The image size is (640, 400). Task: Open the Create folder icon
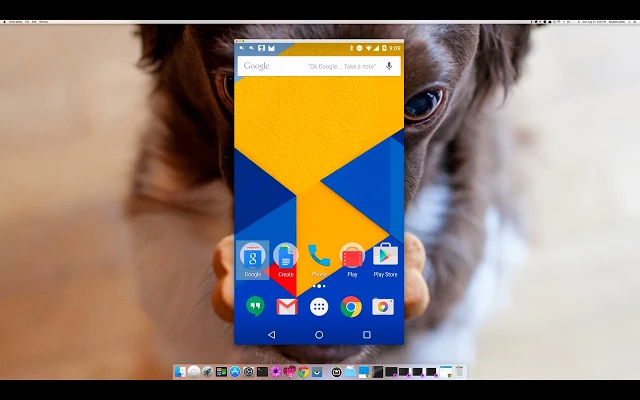click(x=286, y=260)
